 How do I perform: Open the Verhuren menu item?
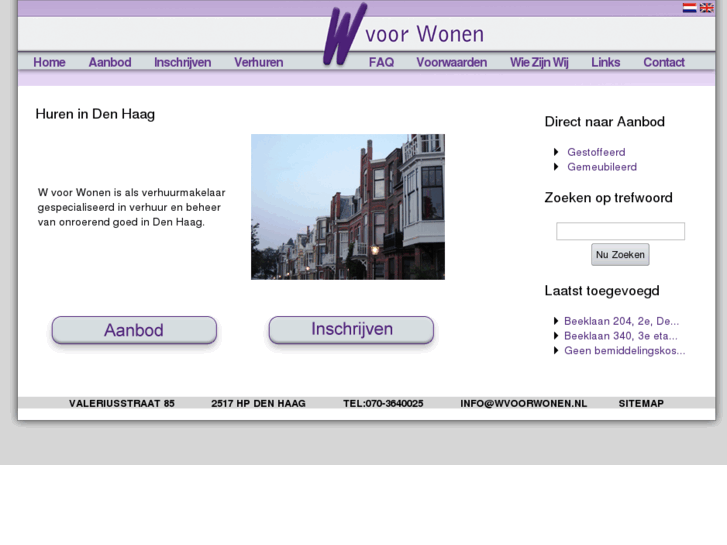click(x=259, y=62)
